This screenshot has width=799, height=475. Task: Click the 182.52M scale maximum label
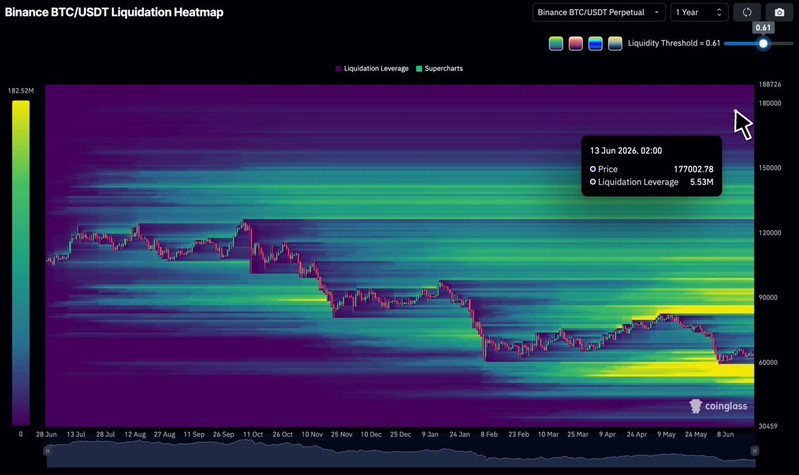coord(21,91)
